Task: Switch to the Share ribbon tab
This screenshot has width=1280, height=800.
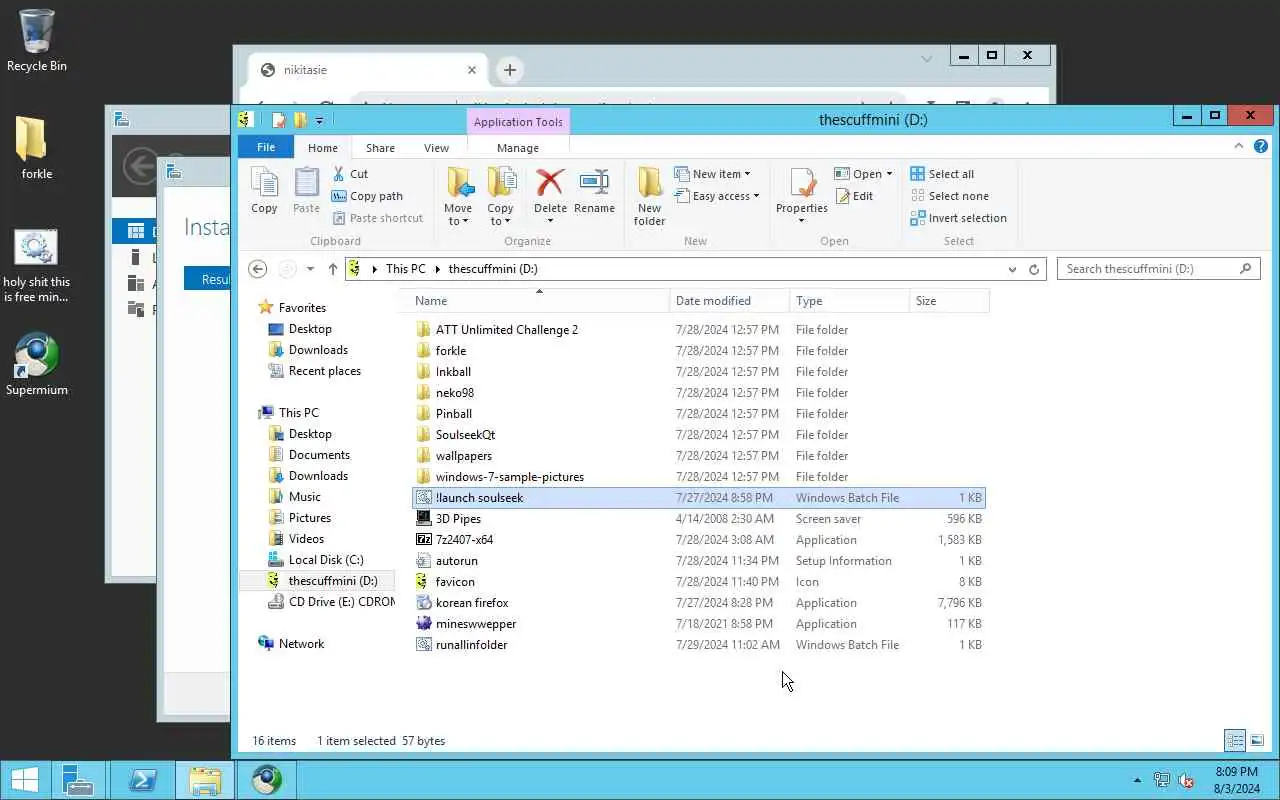Action: click(x=380, y=147)
